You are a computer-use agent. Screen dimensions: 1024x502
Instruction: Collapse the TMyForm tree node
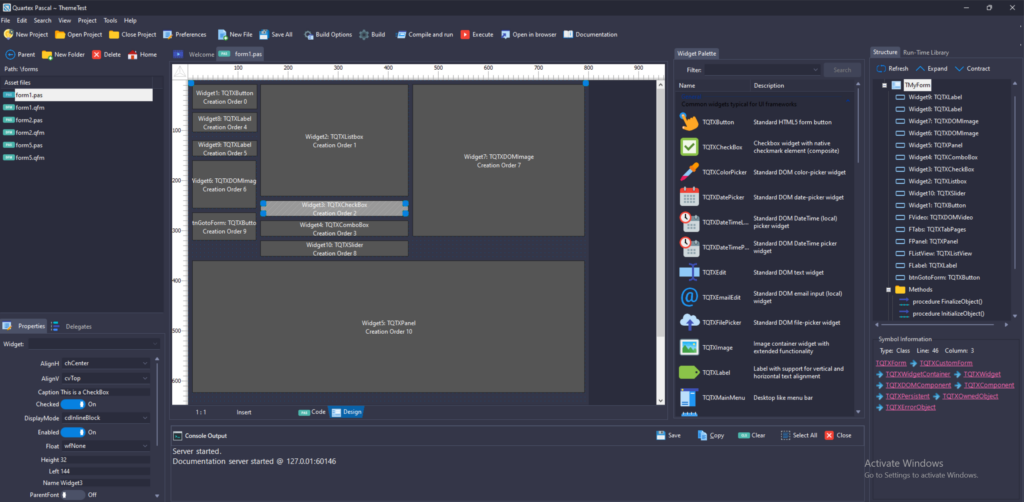(x=884, y=85)
